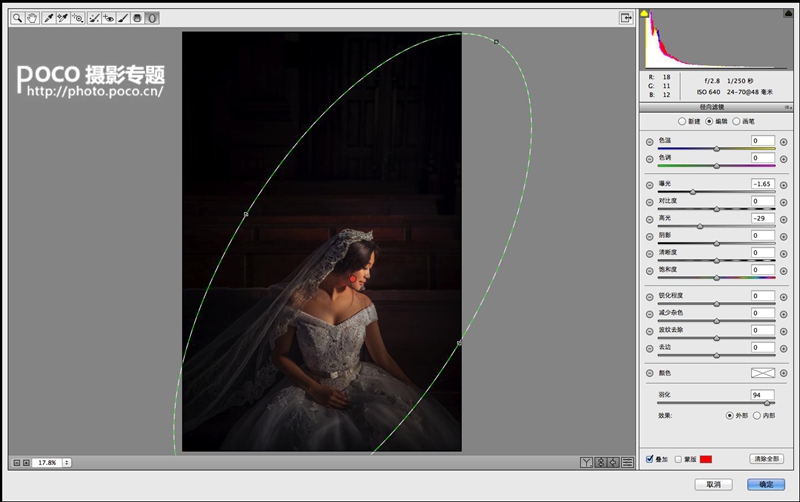
Task: Select the Hand pan tool
Action: click(x=32, y=18)
